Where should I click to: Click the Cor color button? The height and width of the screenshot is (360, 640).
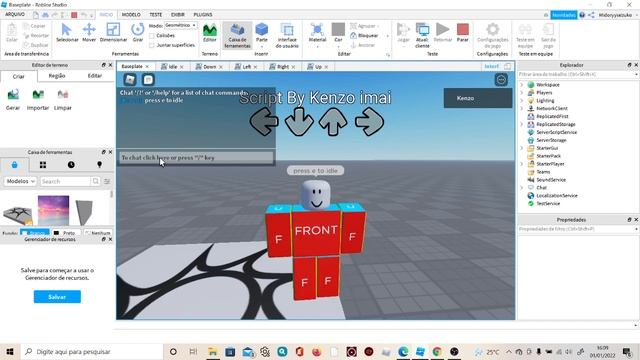tap(338, 33)
